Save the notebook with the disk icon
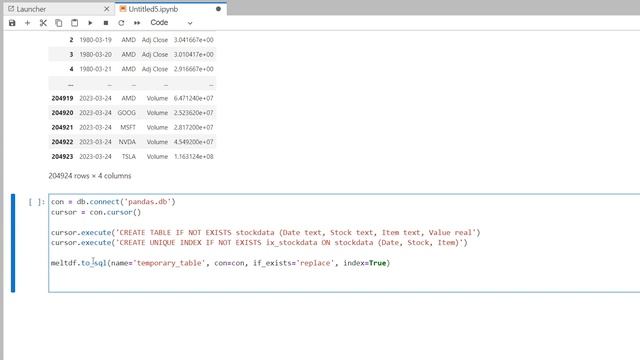This screenshot has height=360, width=640. point(12,23)
